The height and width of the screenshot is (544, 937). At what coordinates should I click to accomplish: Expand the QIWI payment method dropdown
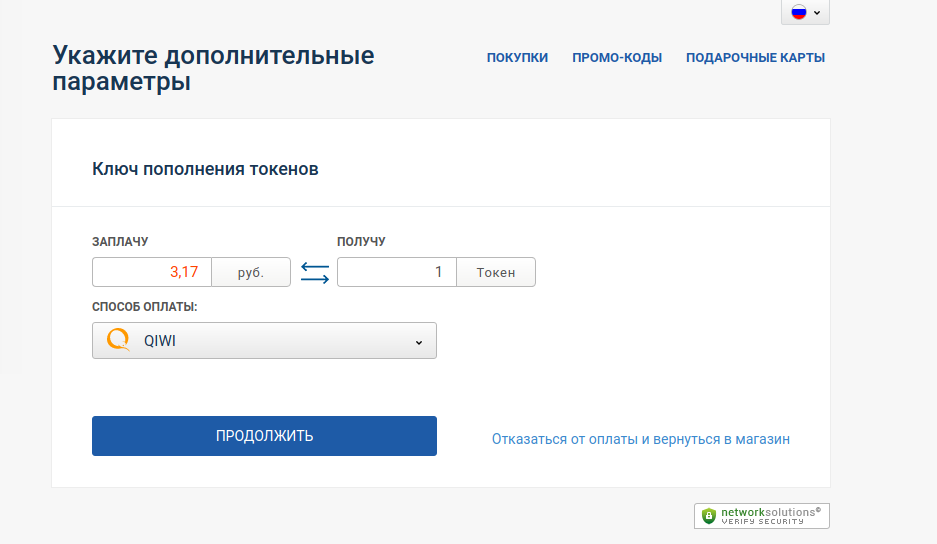click(x=264, y=341)
